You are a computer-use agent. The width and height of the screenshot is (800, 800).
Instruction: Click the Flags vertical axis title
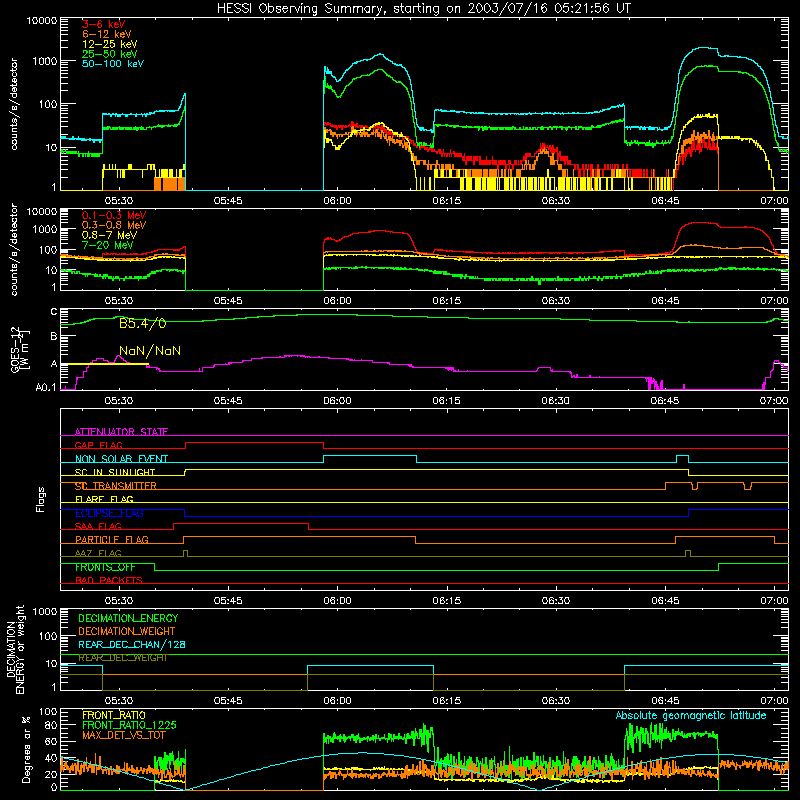pyautogui.click(x=40, y=499)
